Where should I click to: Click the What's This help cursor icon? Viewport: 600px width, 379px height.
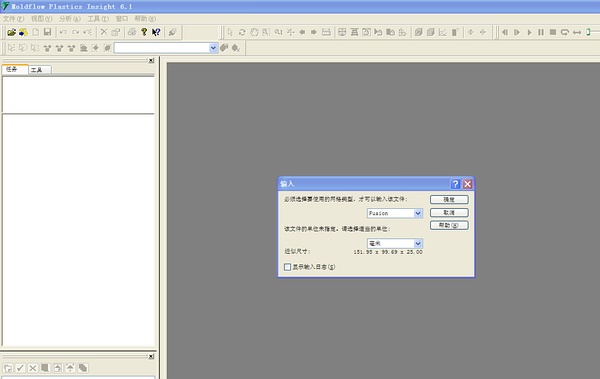156,32
